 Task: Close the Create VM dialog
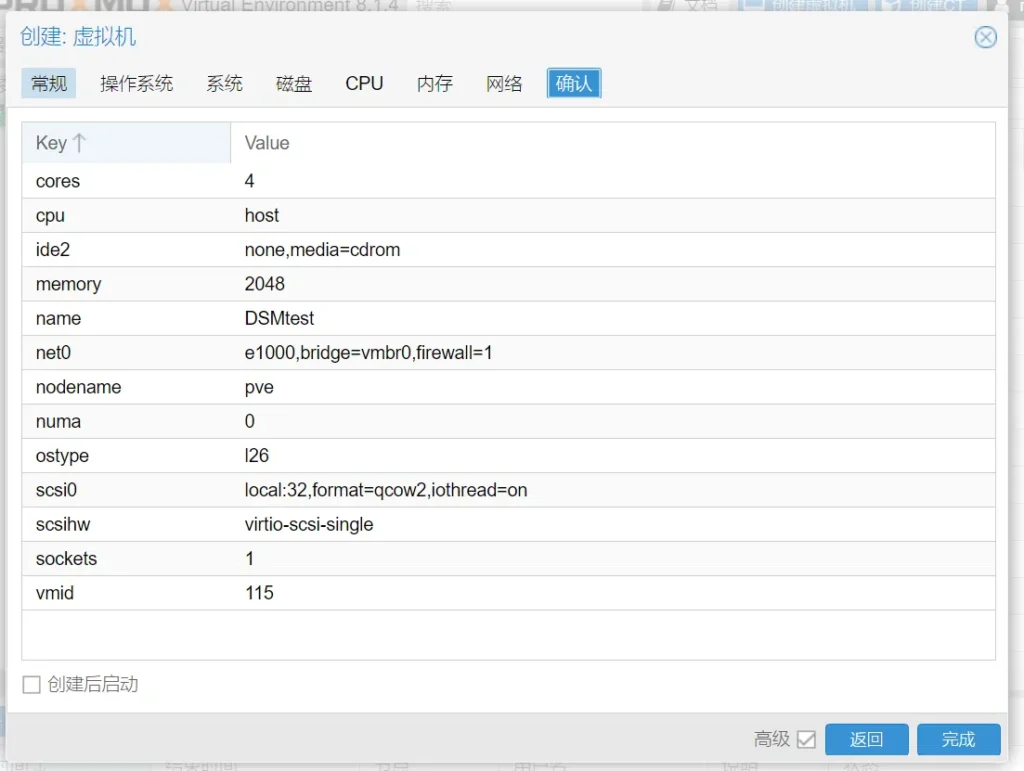[985, 38]
